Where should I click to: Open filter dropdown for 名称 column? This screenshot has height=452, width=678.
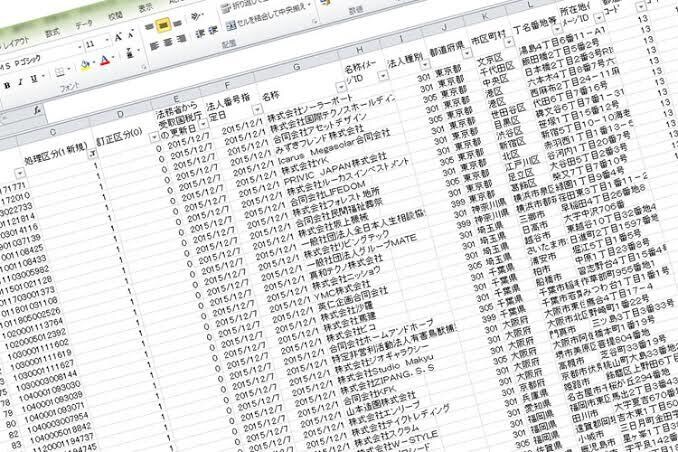coord(341,88)
